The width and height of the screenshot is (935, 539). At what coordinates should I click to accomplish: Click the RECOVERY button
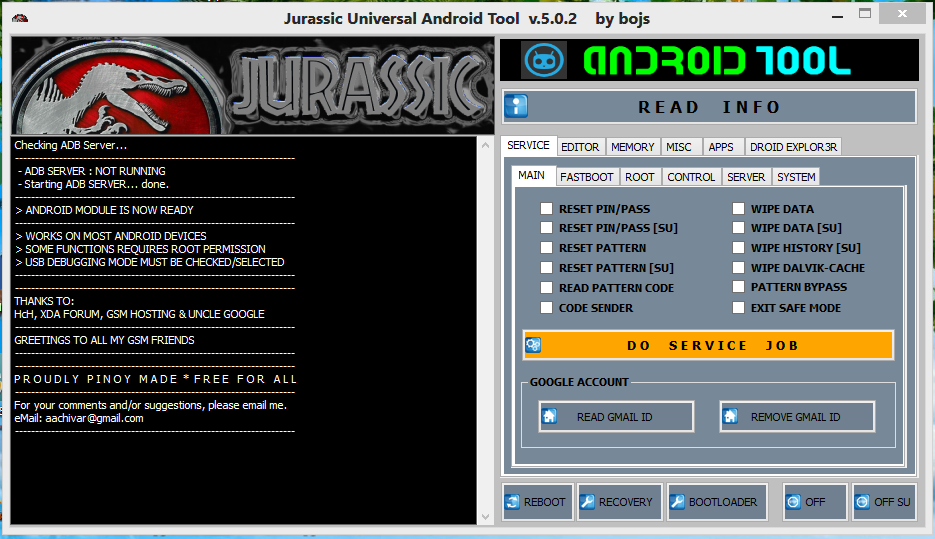click(x=620, y=502)
